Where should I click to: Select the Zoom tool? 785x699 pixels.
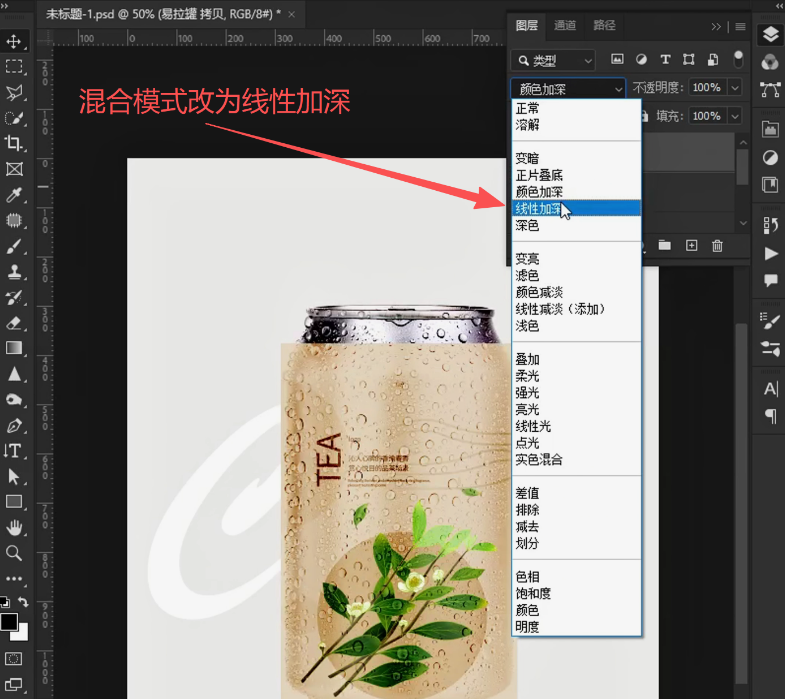14,553
